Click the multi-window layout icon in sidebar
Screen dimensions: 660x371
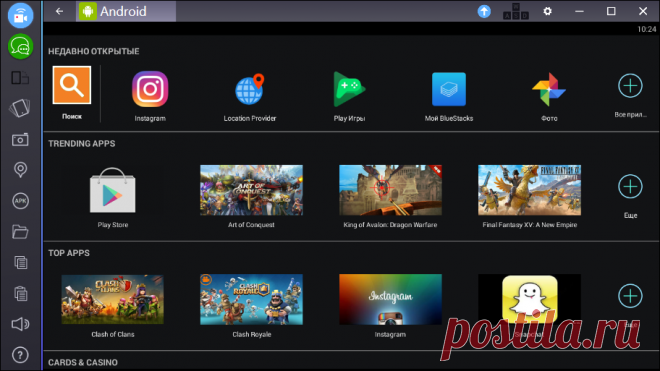pos(20,78)
